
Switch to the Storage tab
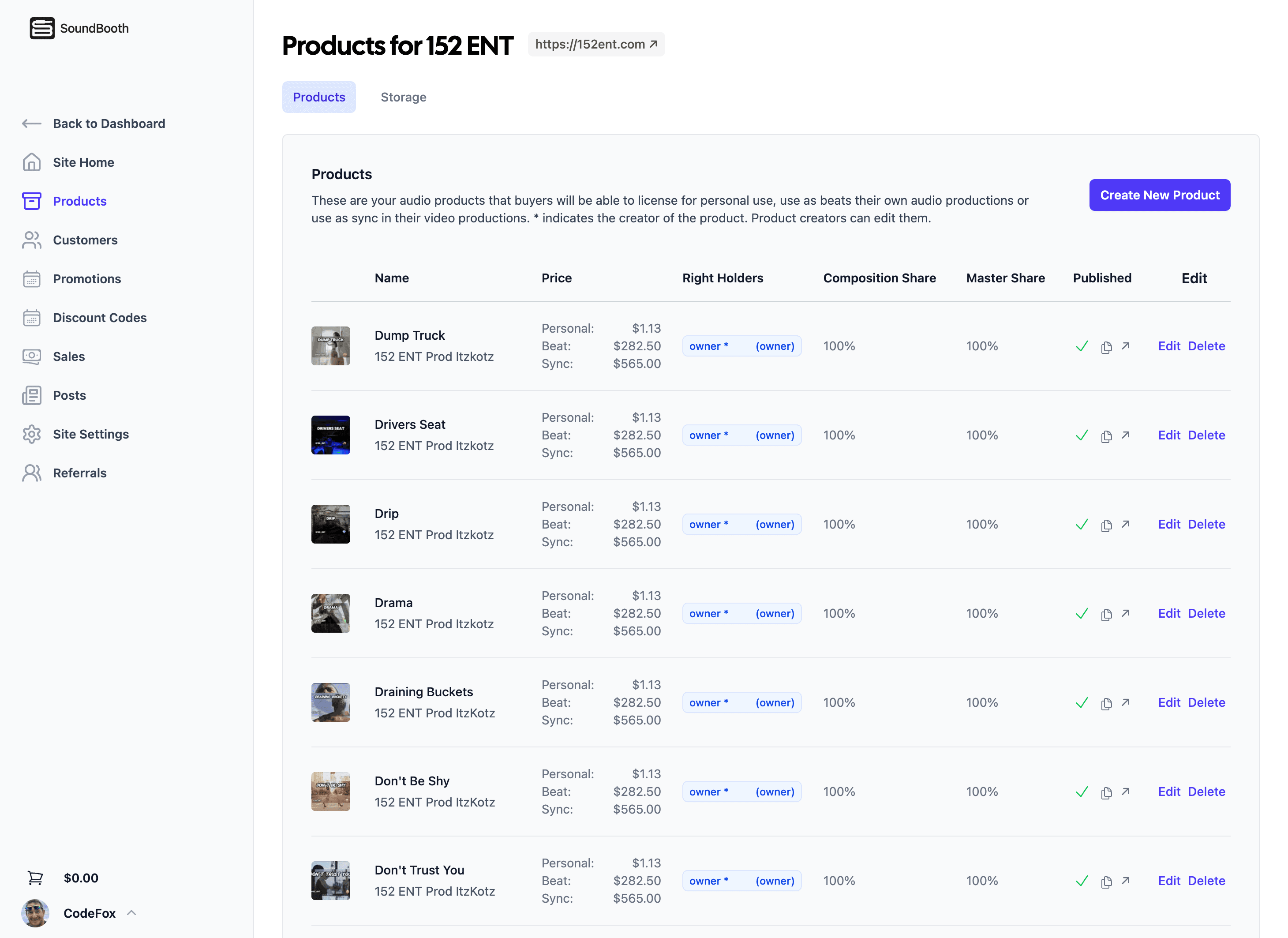pos(403,97)
